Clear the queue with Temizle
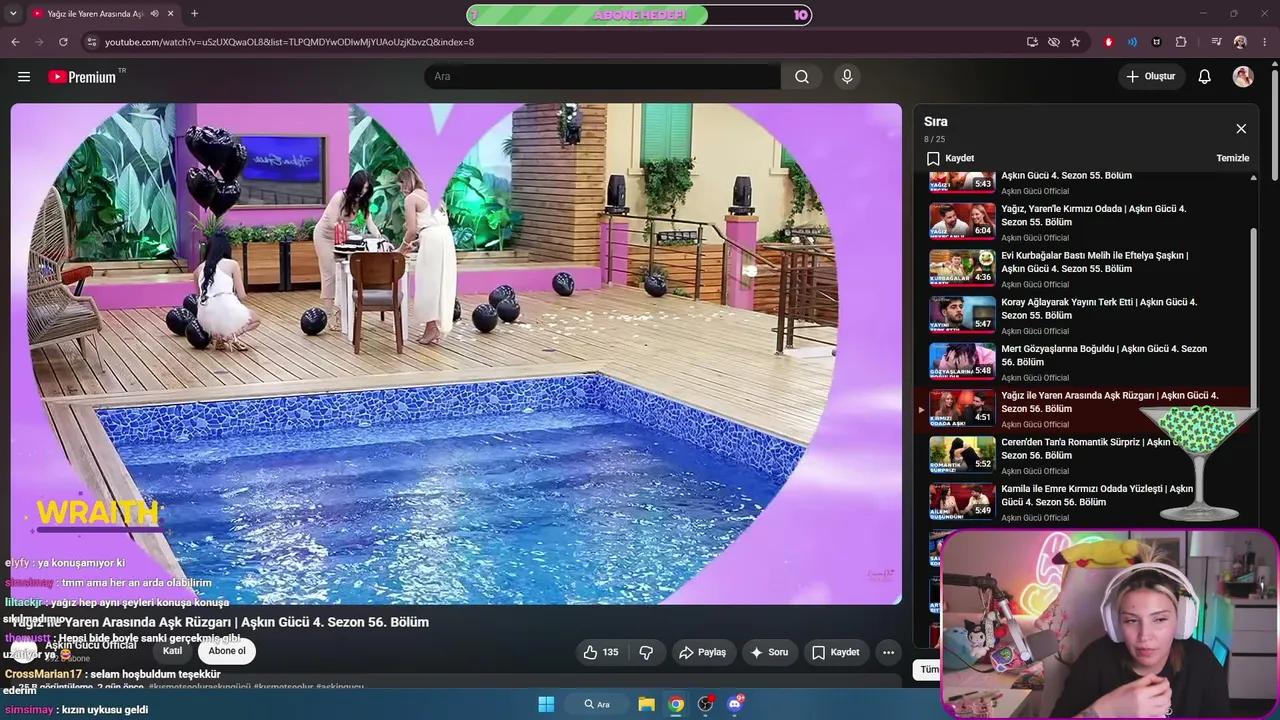Viewport: 1280px width, 720px height. click(x=1232, y=158)
